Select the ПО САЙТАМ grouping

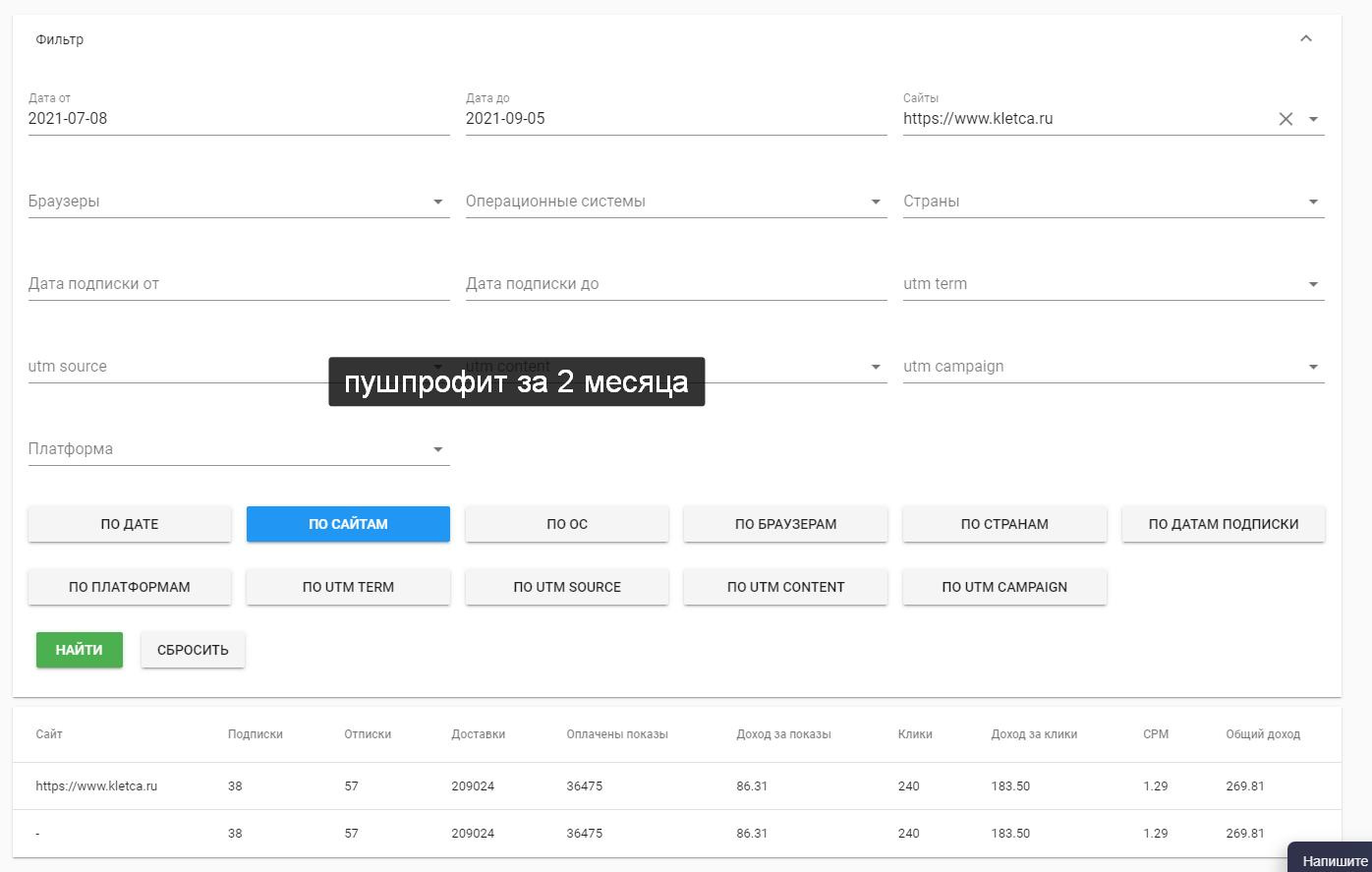[348, 524]
